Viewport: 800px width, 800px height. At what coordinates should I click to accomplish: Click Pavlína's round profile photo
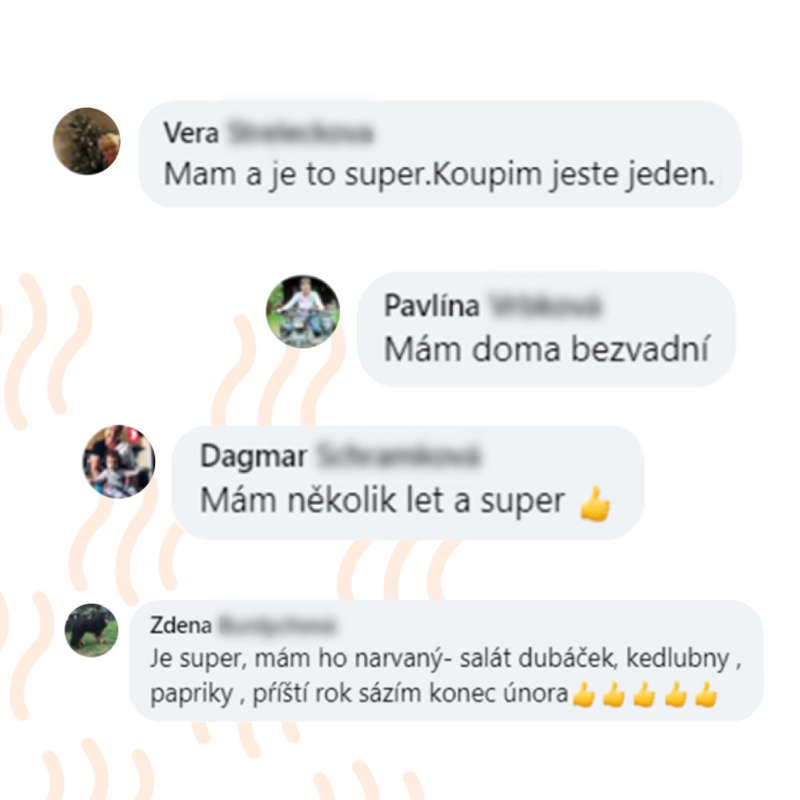[x=303, y=312]
